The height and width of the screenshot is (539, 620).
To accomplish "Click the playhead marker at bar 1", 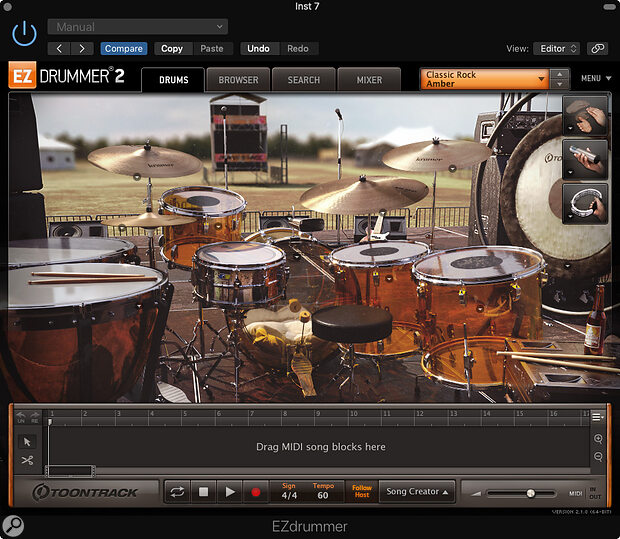I will tap(50, 422).
